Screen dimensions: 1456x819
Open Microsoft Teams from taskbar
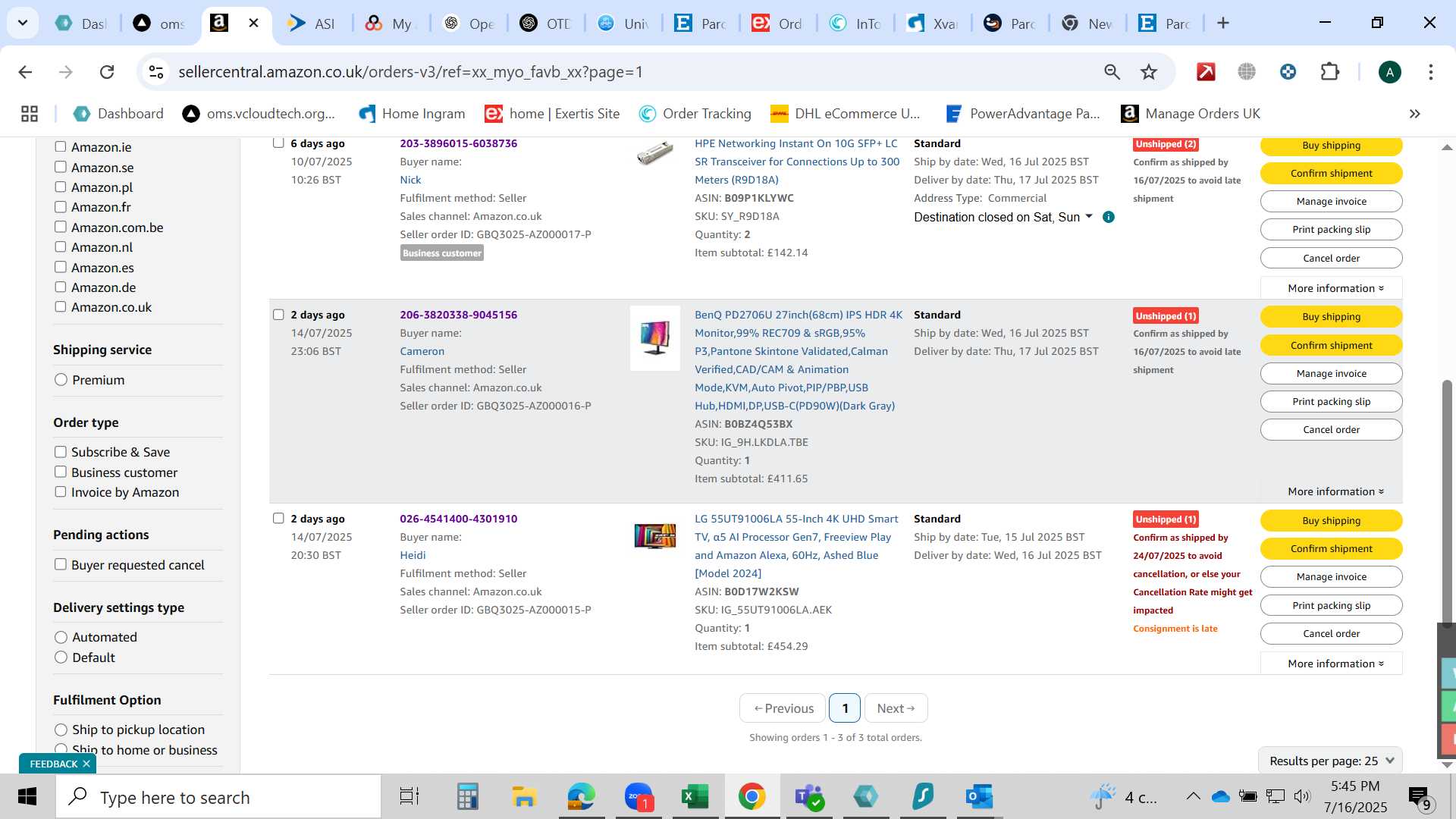tap(809, 797)
